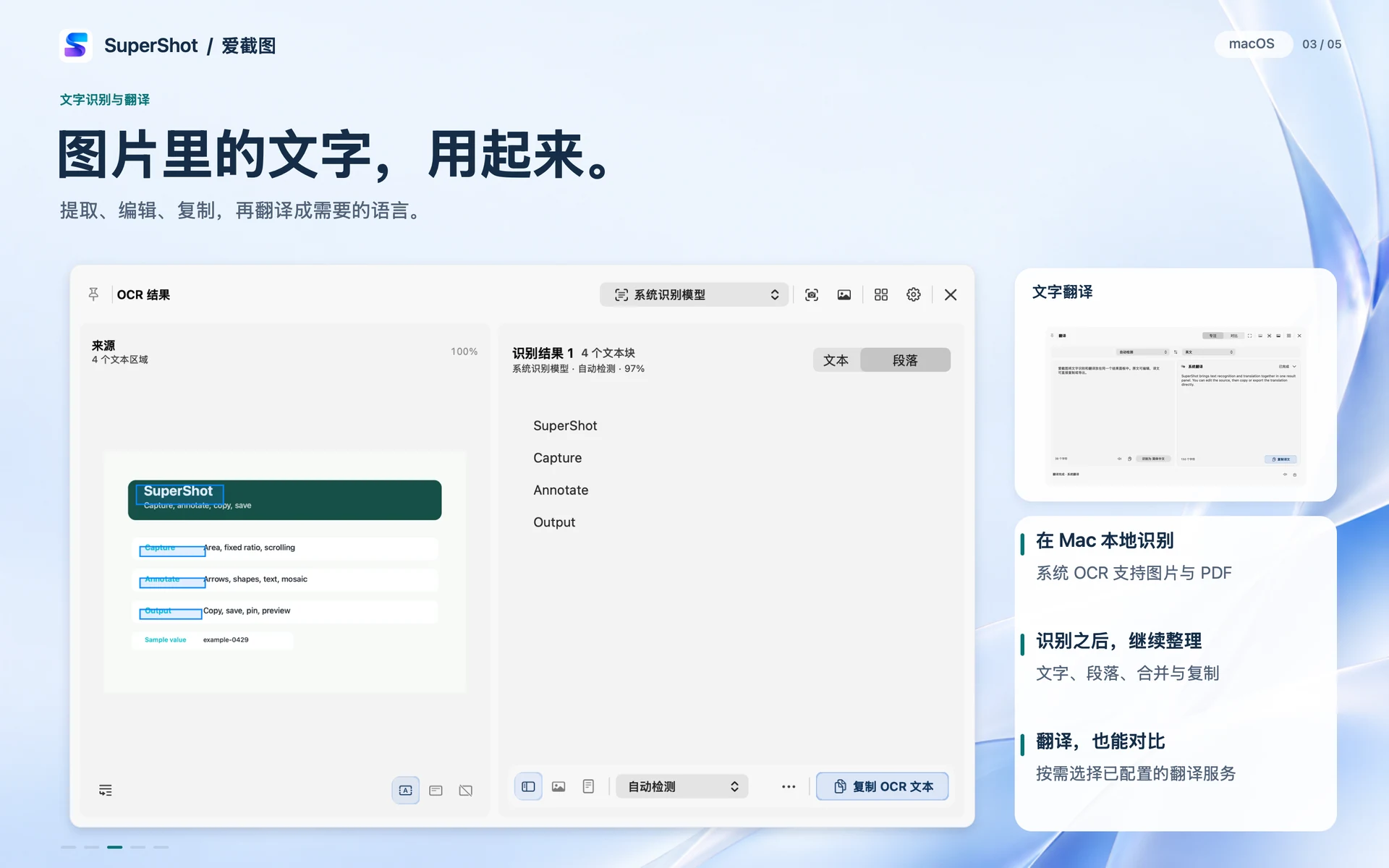This screenshot has height=868, width=1389.
Task: Pin the OCR 结果 window
Action: tap(93, 294)
